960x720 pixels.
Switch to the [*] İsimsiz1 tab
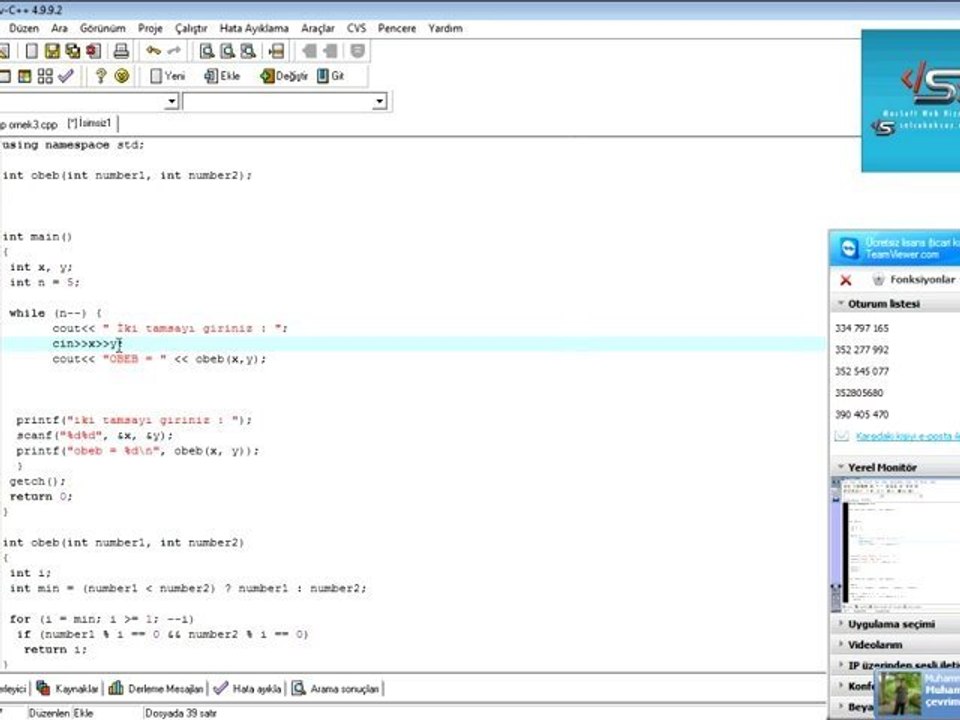[89, 123]
